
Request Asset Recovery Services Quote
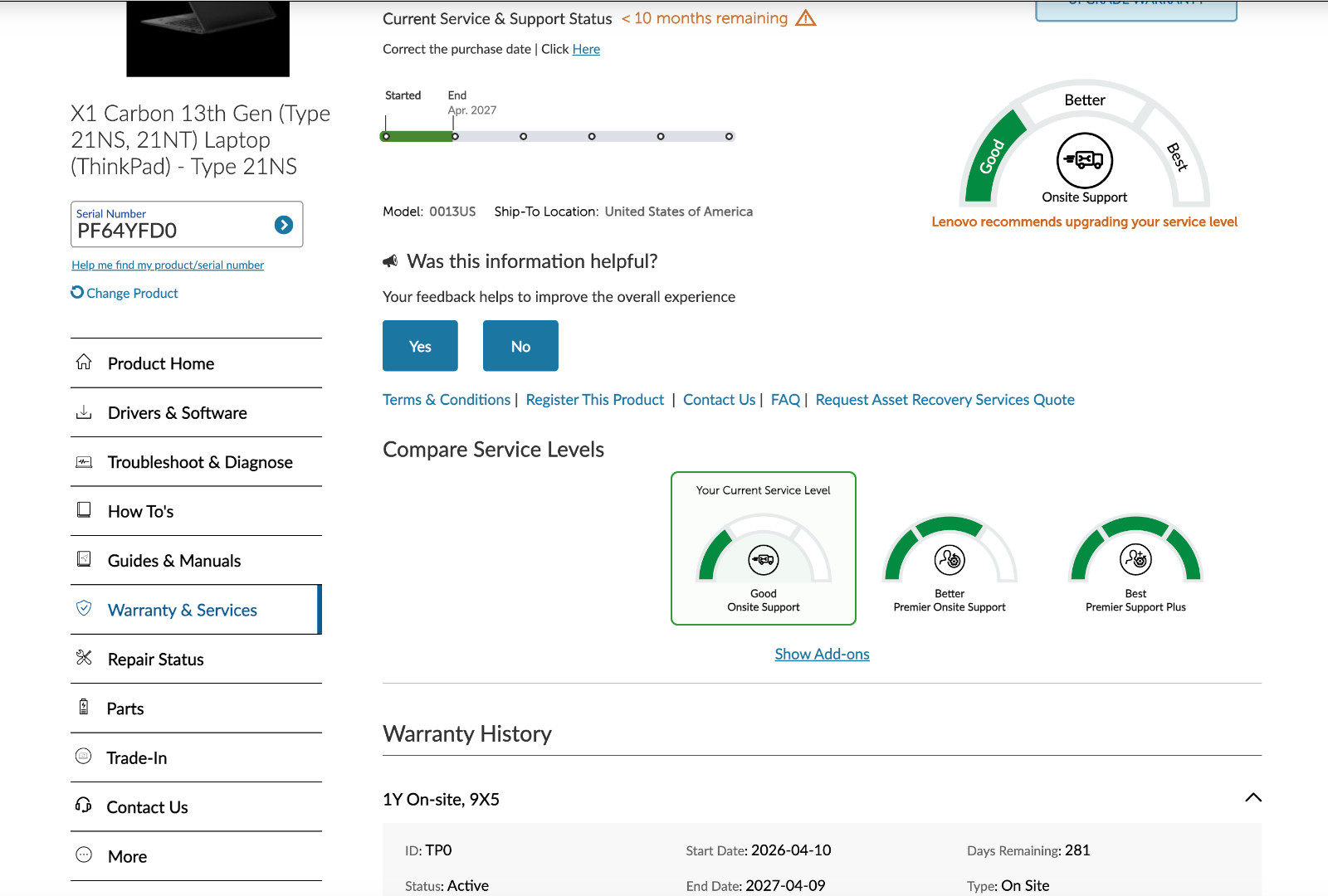click(945, 400)
